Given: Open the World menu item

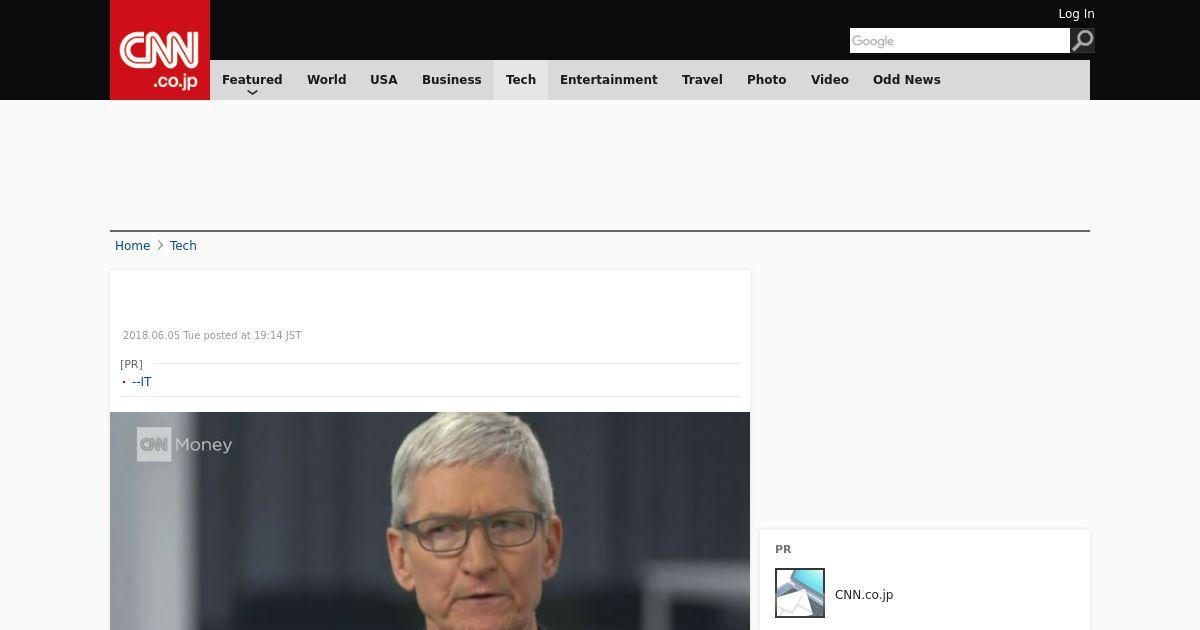Looking at the screenshot, I should coord(326,80).
